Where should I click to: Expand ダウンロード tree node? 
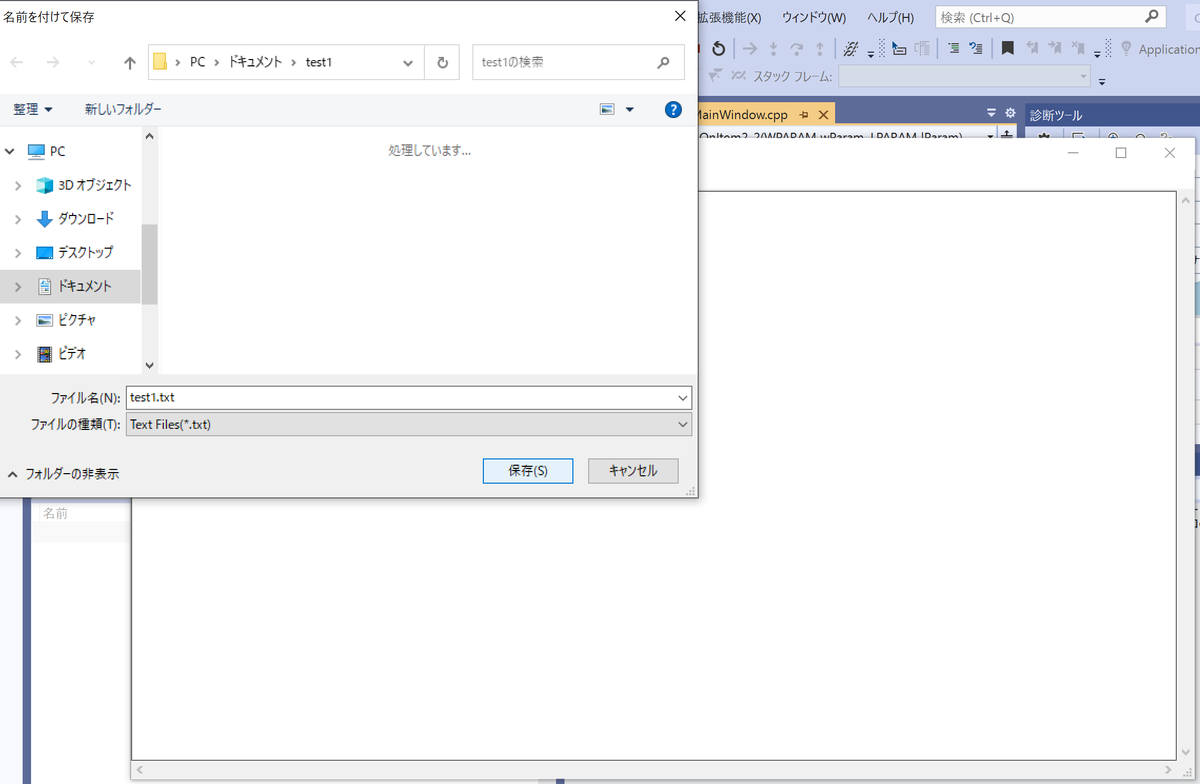tap(18, 219)
